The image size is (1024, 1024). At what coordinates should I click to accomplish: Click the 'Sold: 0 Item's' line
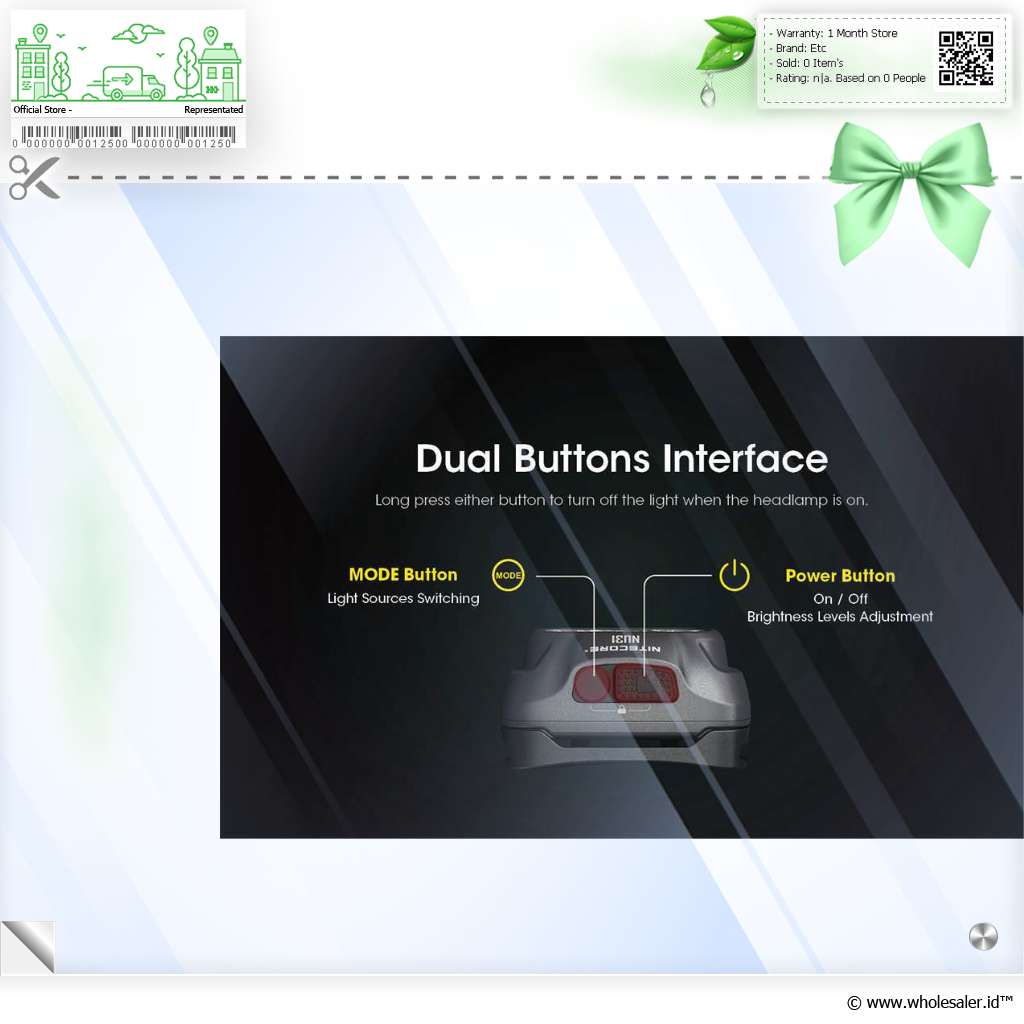[x=809, y=63]
